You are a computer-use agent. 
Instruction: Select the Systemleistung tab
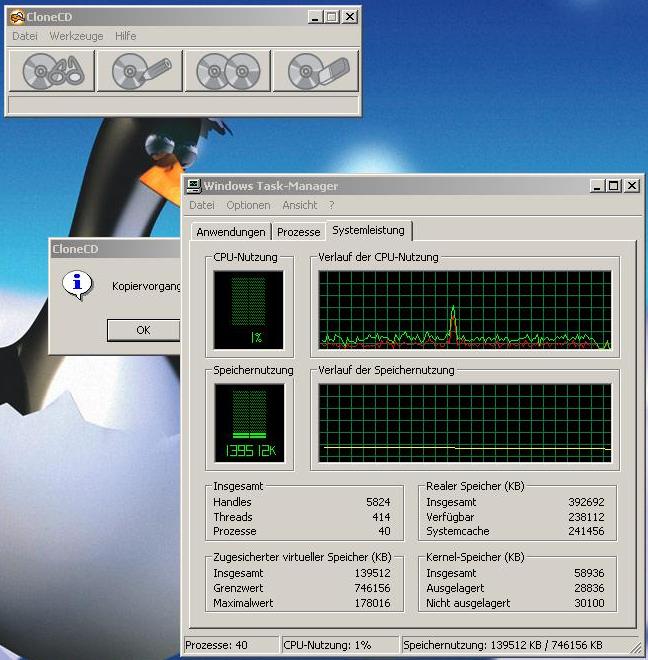pos(368,230)
